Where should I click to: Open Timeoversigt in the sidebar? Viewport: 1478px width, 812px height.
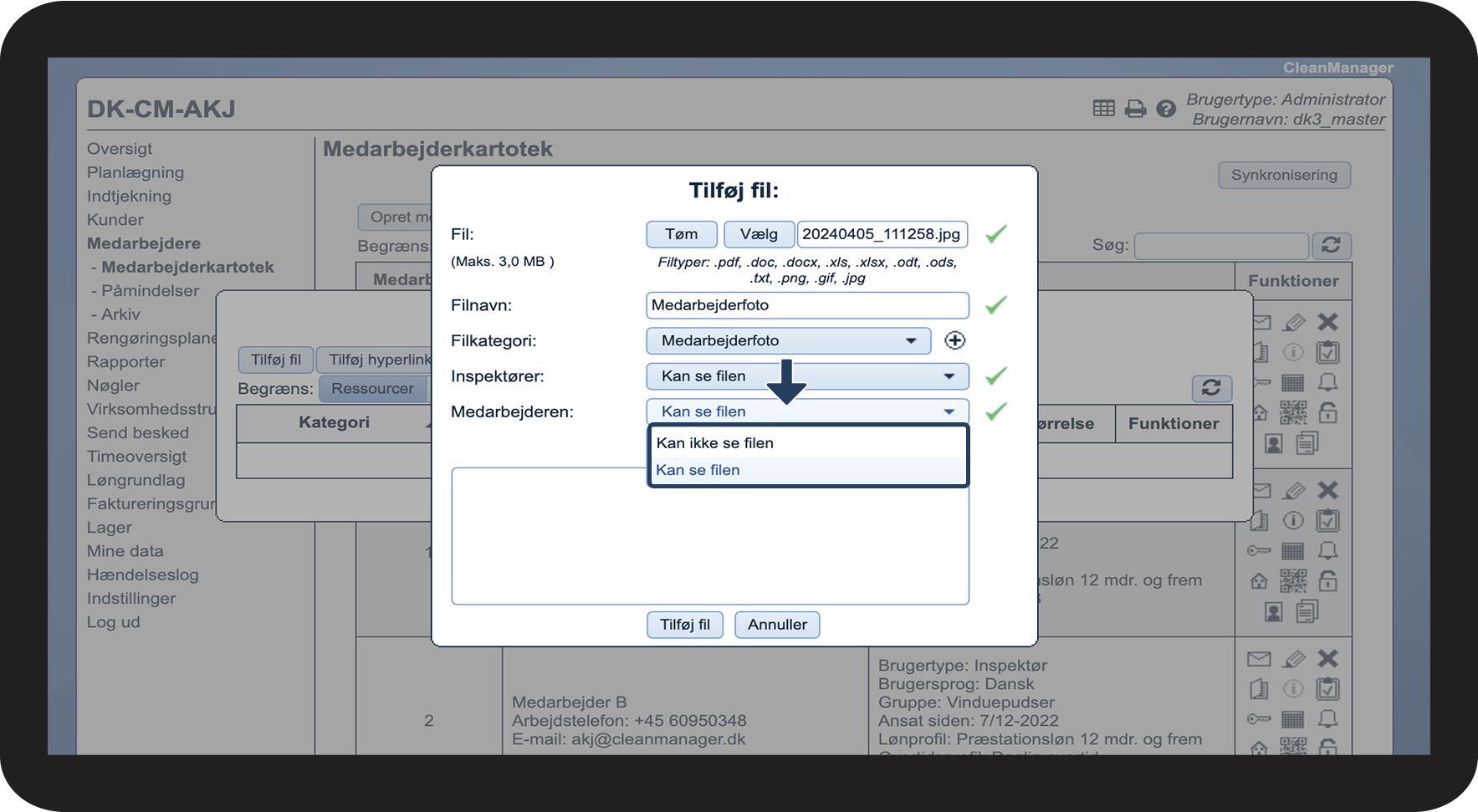pyautogui.click(x=137, y=457)
